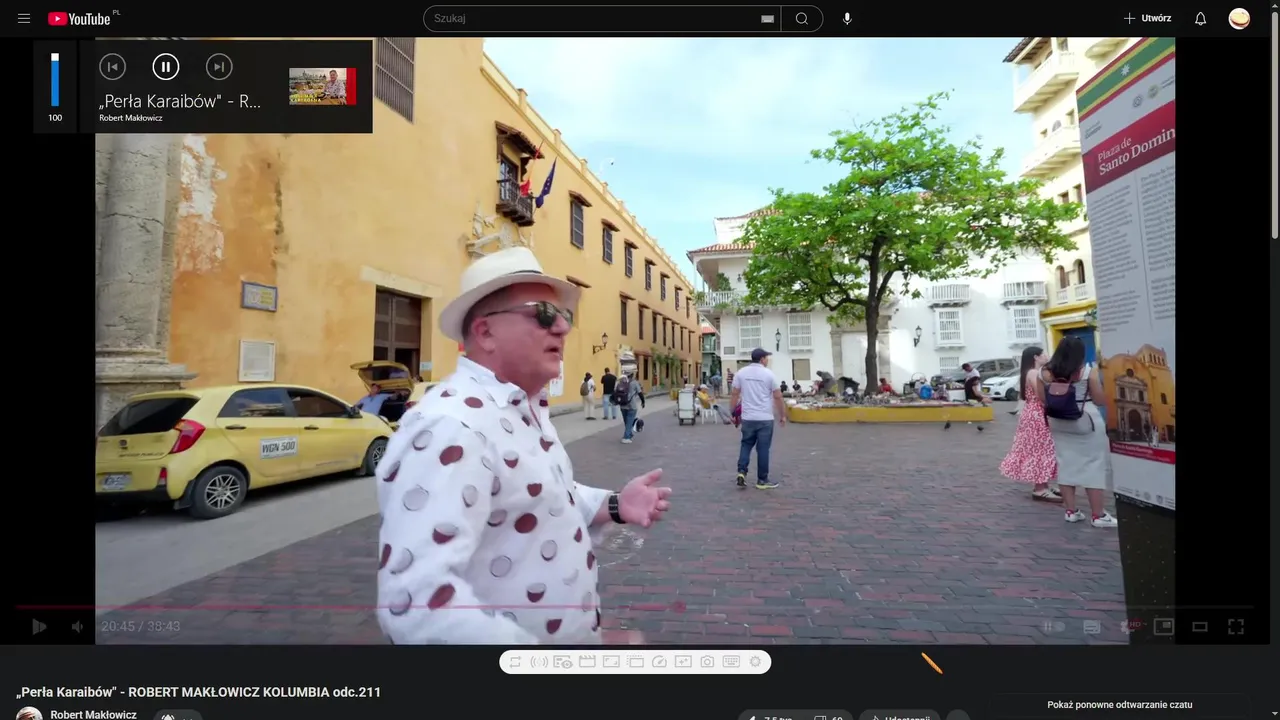Toggle cinema mode clapperboard icon
Screen dimensions: 1280x720
[x=587, y=662]
